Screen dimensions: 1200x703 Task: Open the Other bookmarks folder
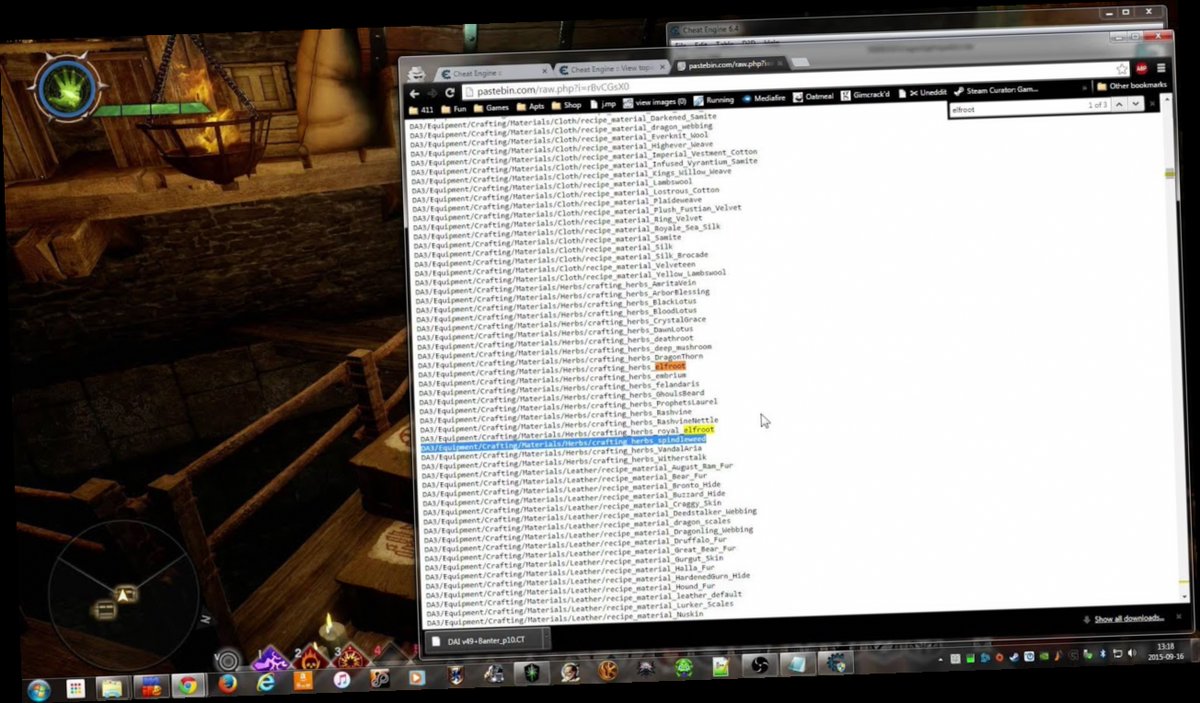[1132, 86]
